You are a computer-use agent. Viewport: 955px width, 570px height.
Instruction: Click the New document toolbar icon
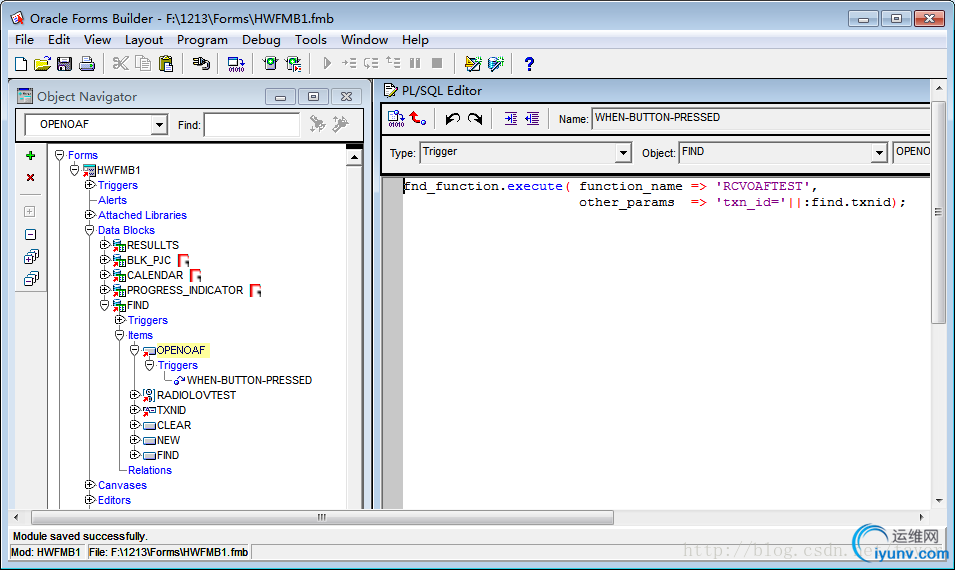pyautogui.click(x=21, y=63)
